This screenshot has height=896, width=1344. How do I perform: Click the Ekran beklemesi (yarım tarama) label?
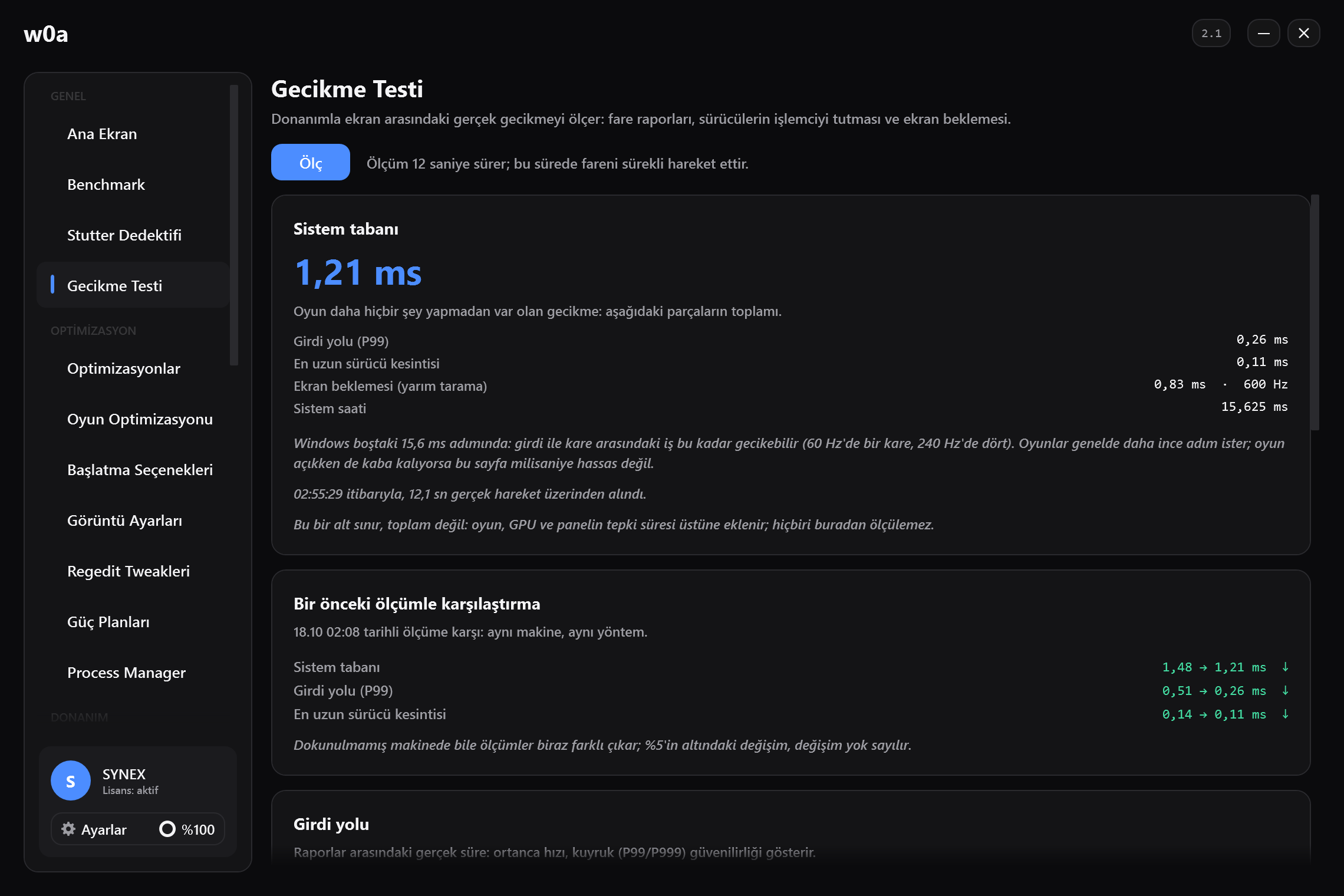coord(390,386)
